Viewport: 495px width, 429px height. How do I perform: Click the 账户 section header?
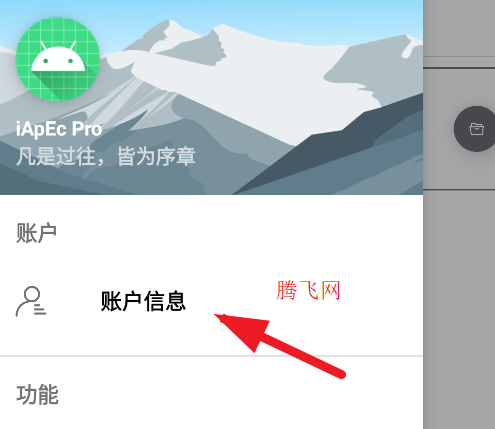click(x=36, y=233)
